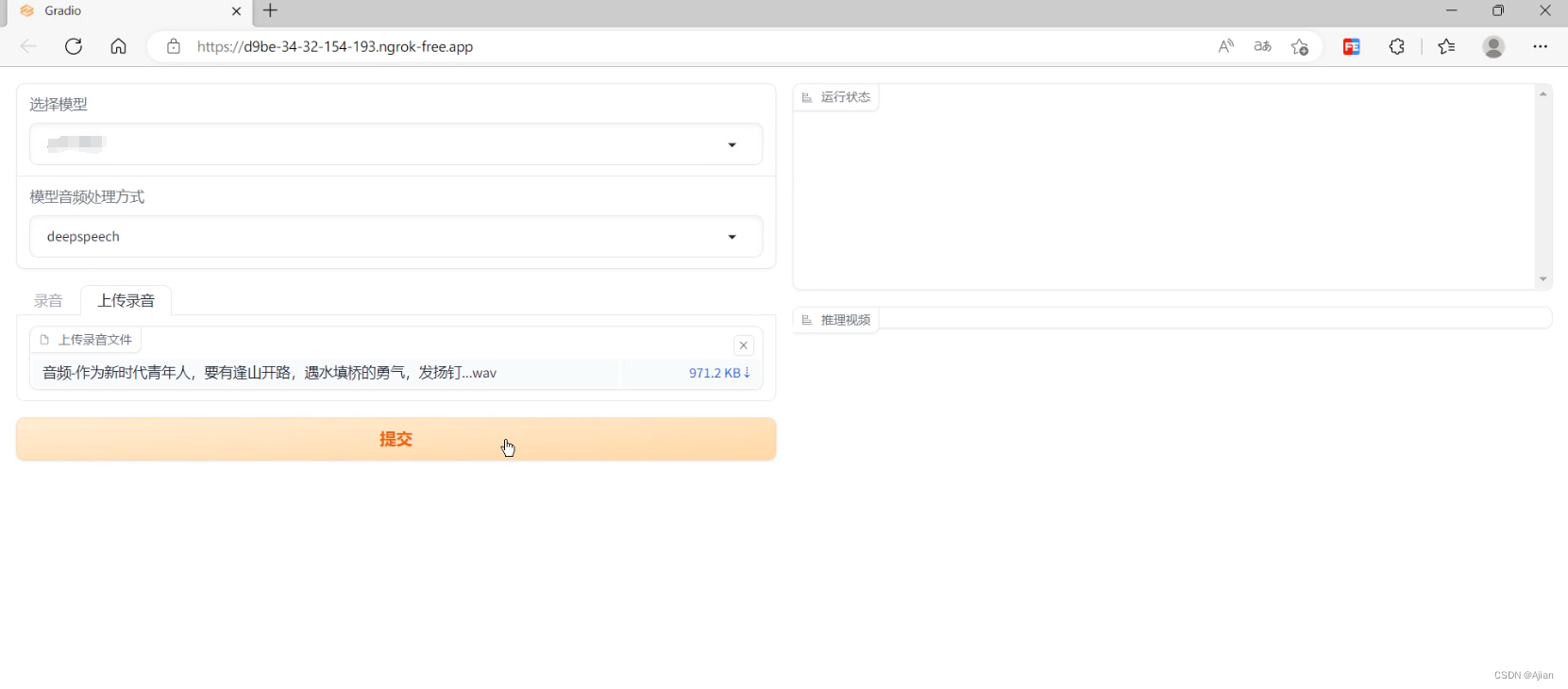Image resolution: width=1568 pixels, height=689 pixels.
Task: Click the browser back arrow
Action: [x=28, y=46]
